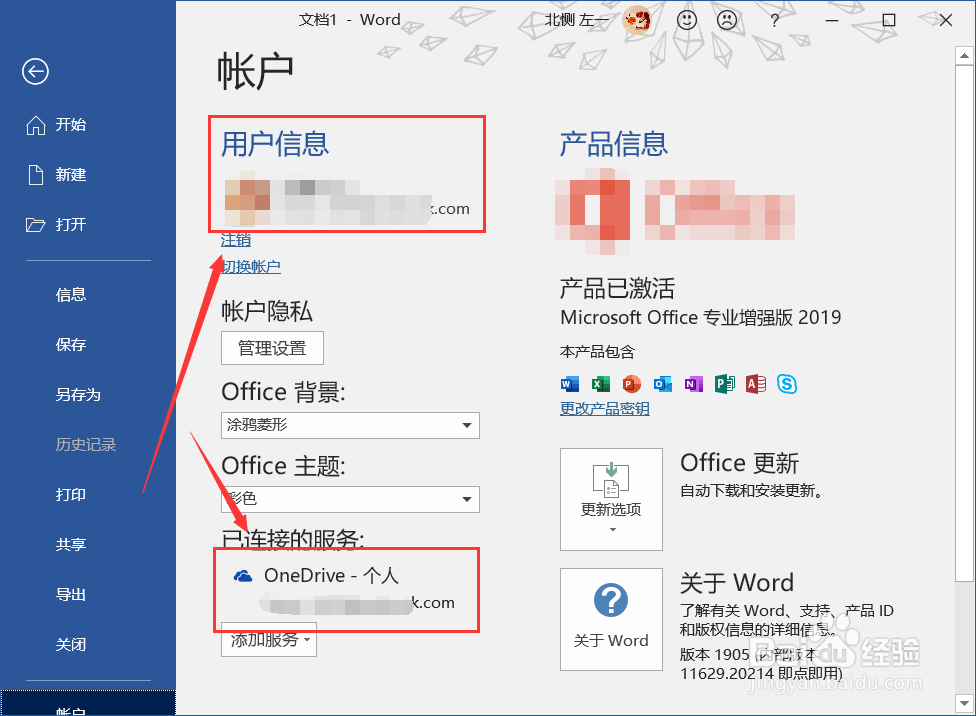Click the OneNote product icon
Viewport: 976px width, 716px height.
[693, 384]
